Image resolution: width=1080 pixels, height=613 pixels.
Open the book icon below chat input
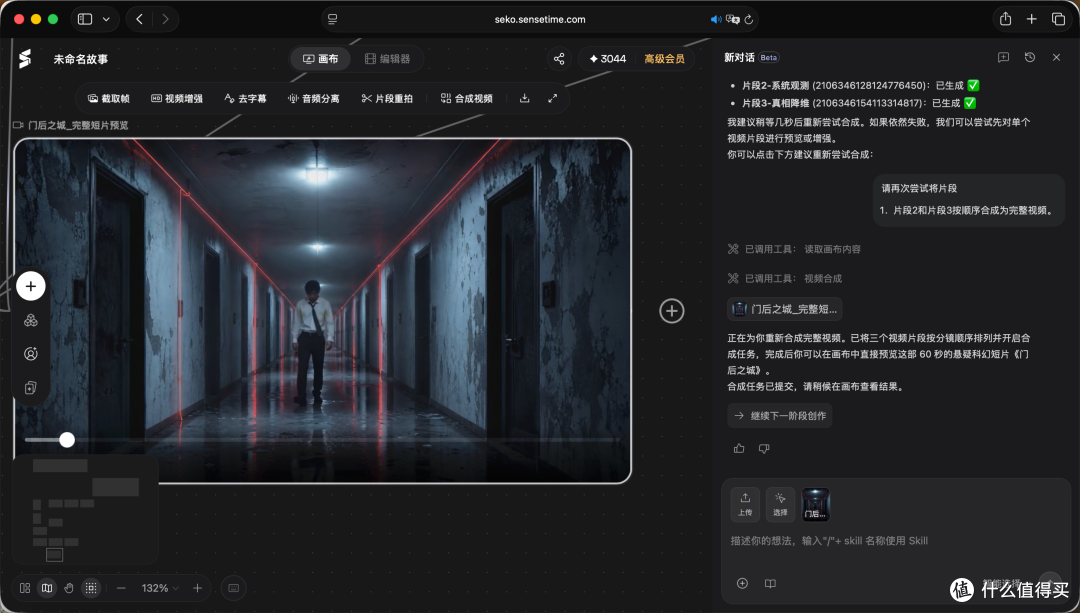(x=770, y=583)
